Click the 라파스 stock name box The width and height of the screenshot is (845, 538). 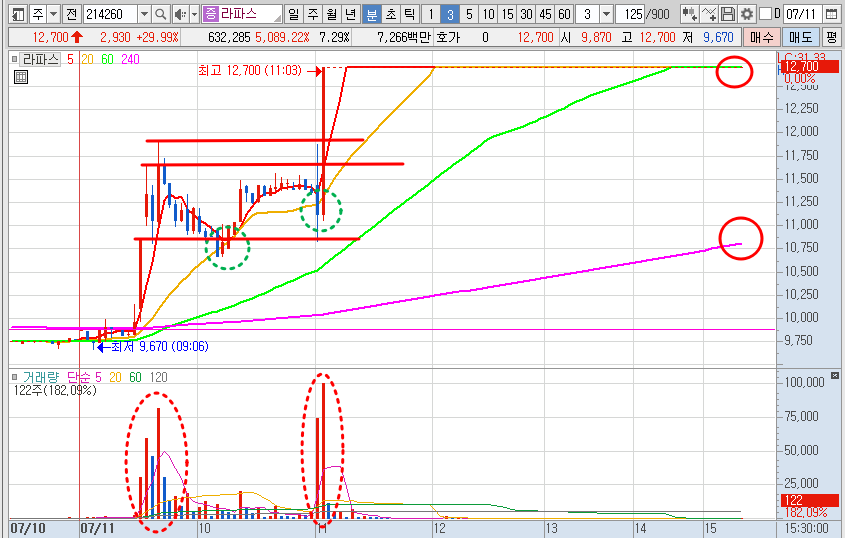pyautogui.click(x=242, y=14)
